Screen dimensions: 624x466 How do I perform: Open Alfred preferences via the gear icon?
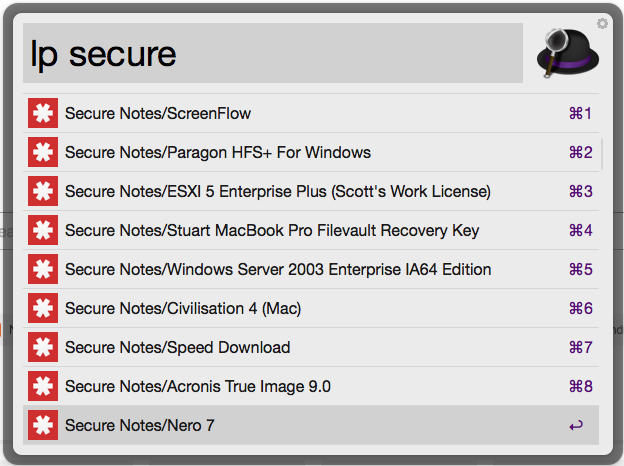(x=602, y=23)
